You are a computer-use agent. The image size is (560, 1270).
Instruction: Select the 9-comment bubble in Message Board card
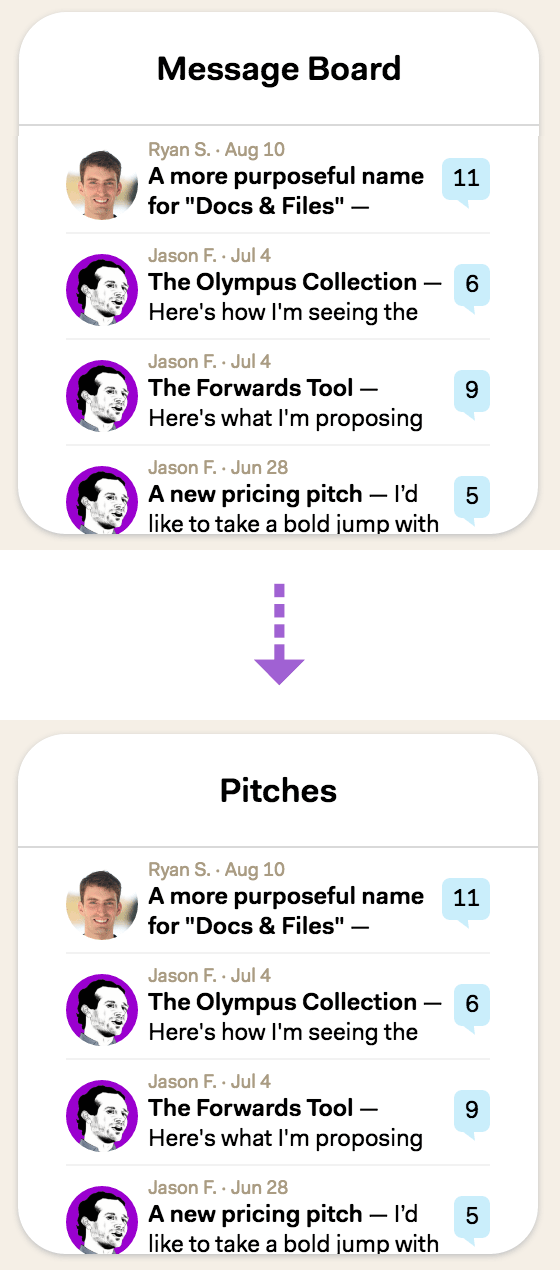tap(472, 392)
